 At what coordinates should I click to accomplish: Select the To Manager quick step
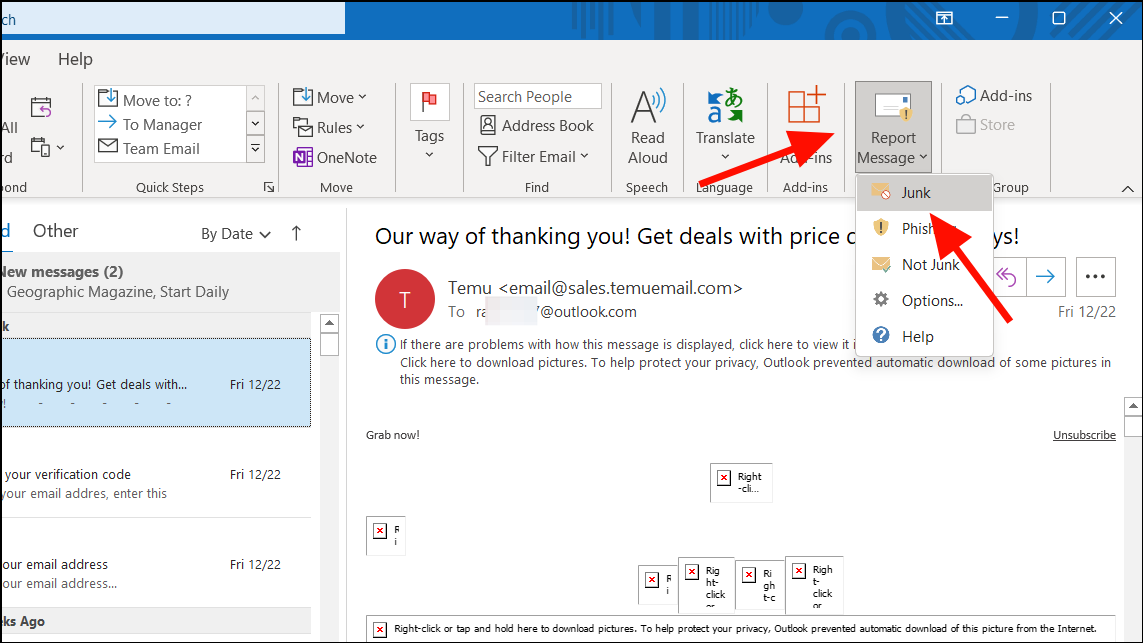click(x=171, y=124)
